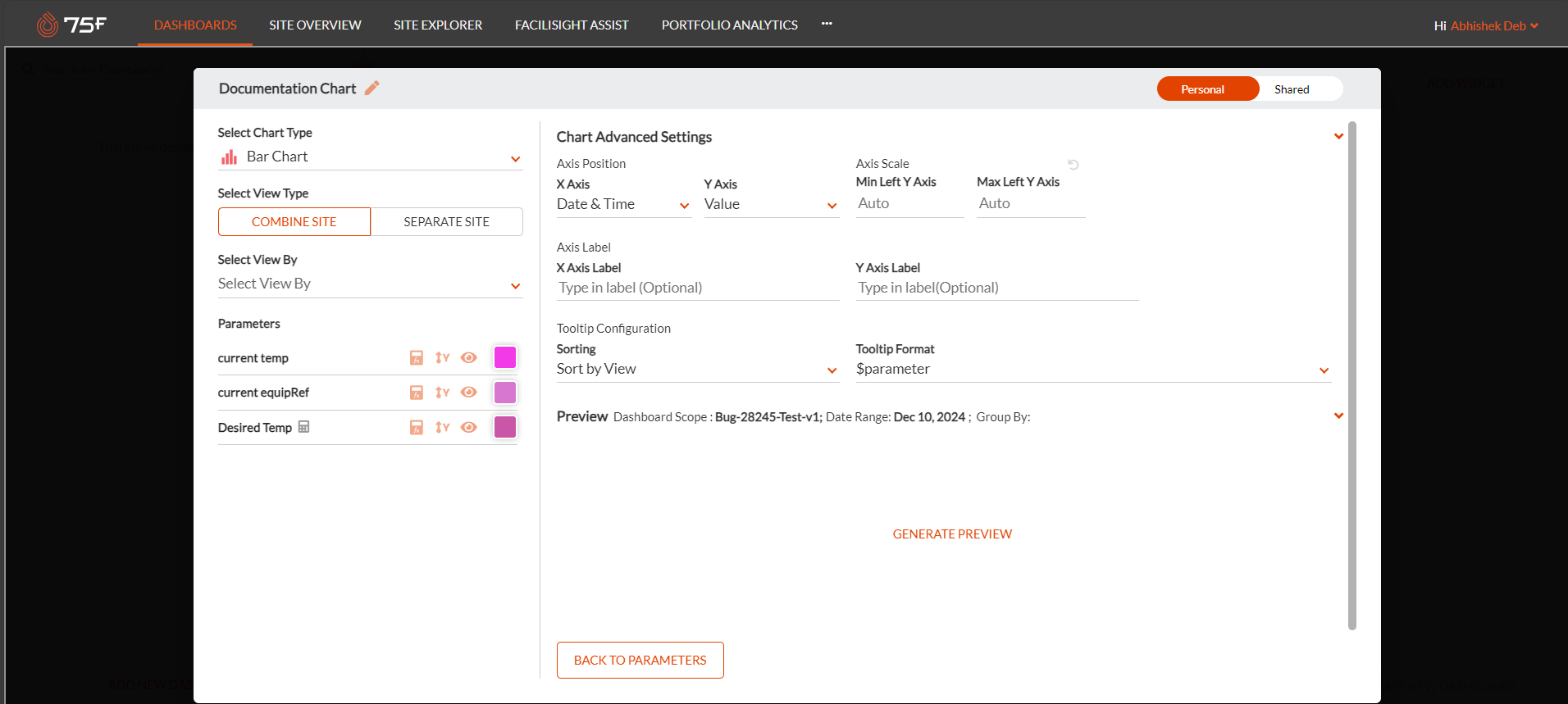The height and width of the screenshot is (704, 1568).
Task: Open the Y Axis Value dropdown
Action: [x=771, y=205]
